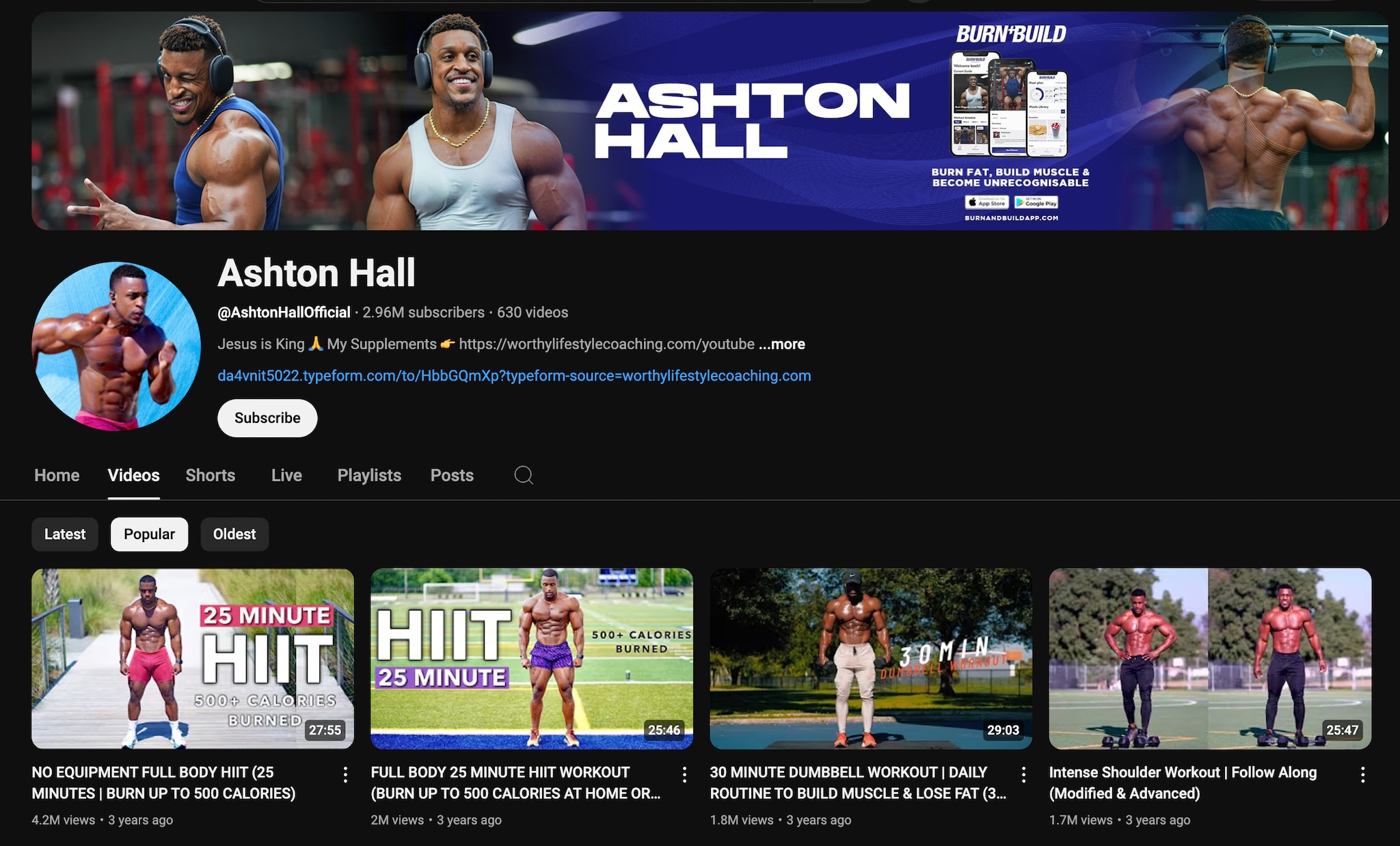This screenshot has width=1400, height=846.
Task: Select the Latest sort chip
Action: coord(65,534)
